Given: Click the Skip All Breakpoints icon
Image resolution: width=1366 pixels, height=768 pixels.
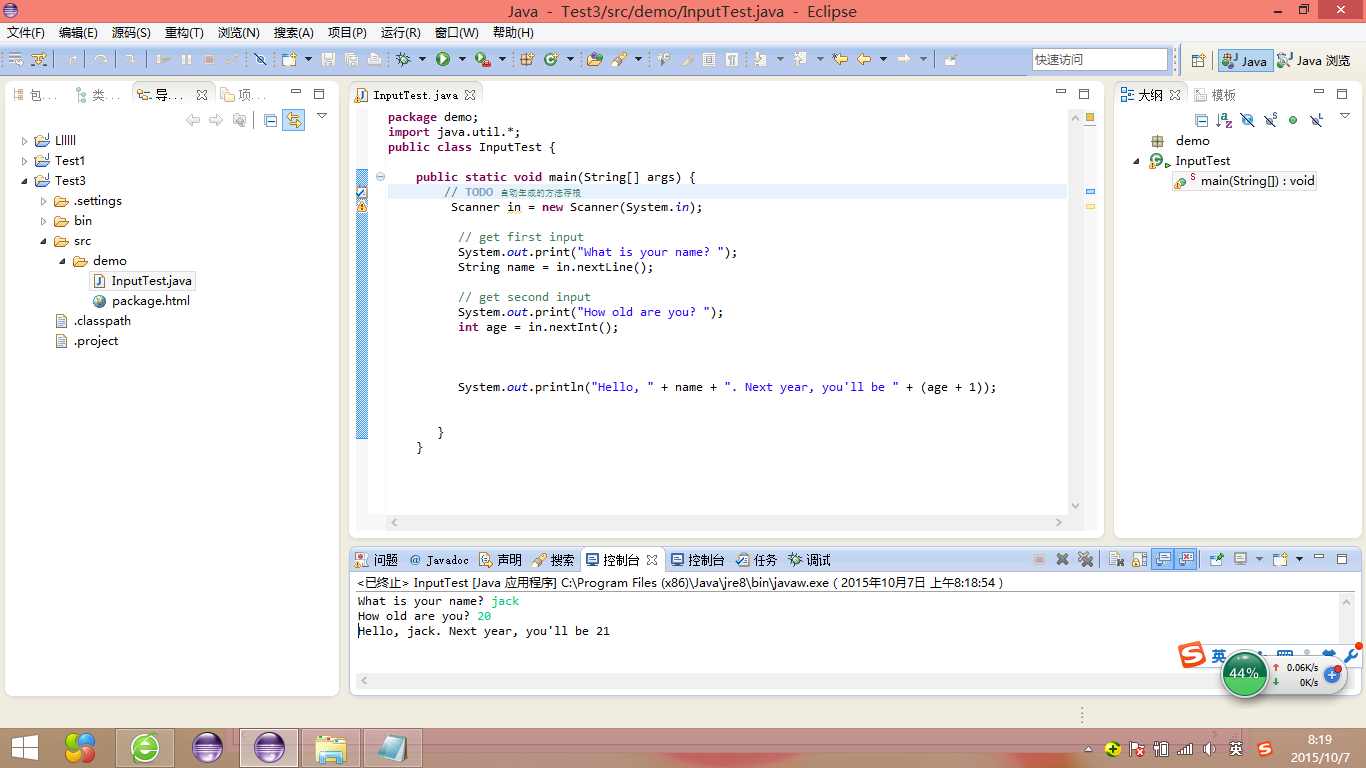Looking at the screenshot, I should (x=260, y=59).
